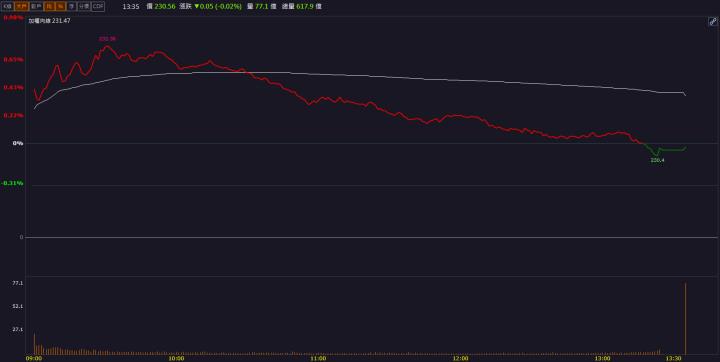
Task: Select the tall volume bar near 13:30
Action: [x=686, y=318]
